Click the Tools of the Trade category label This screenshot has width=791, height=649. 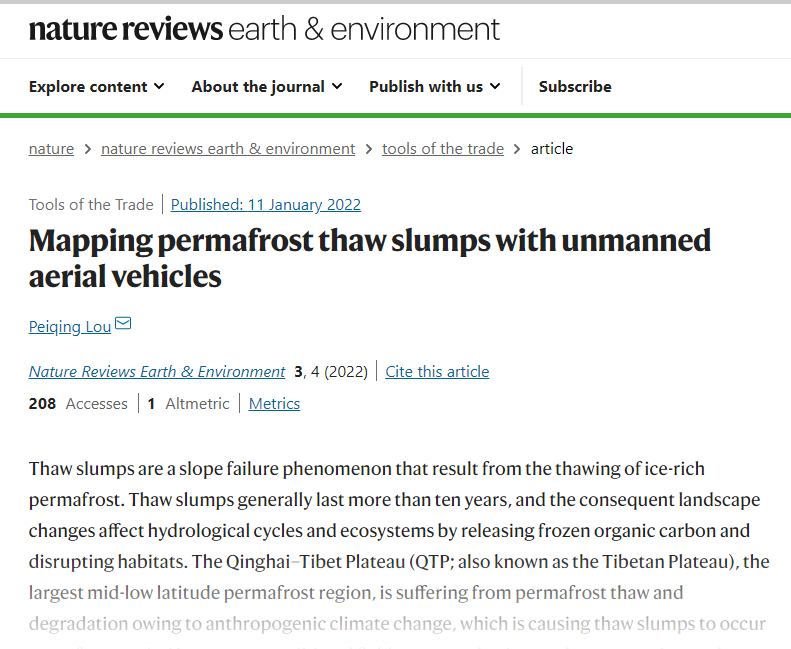pos(91,205)
